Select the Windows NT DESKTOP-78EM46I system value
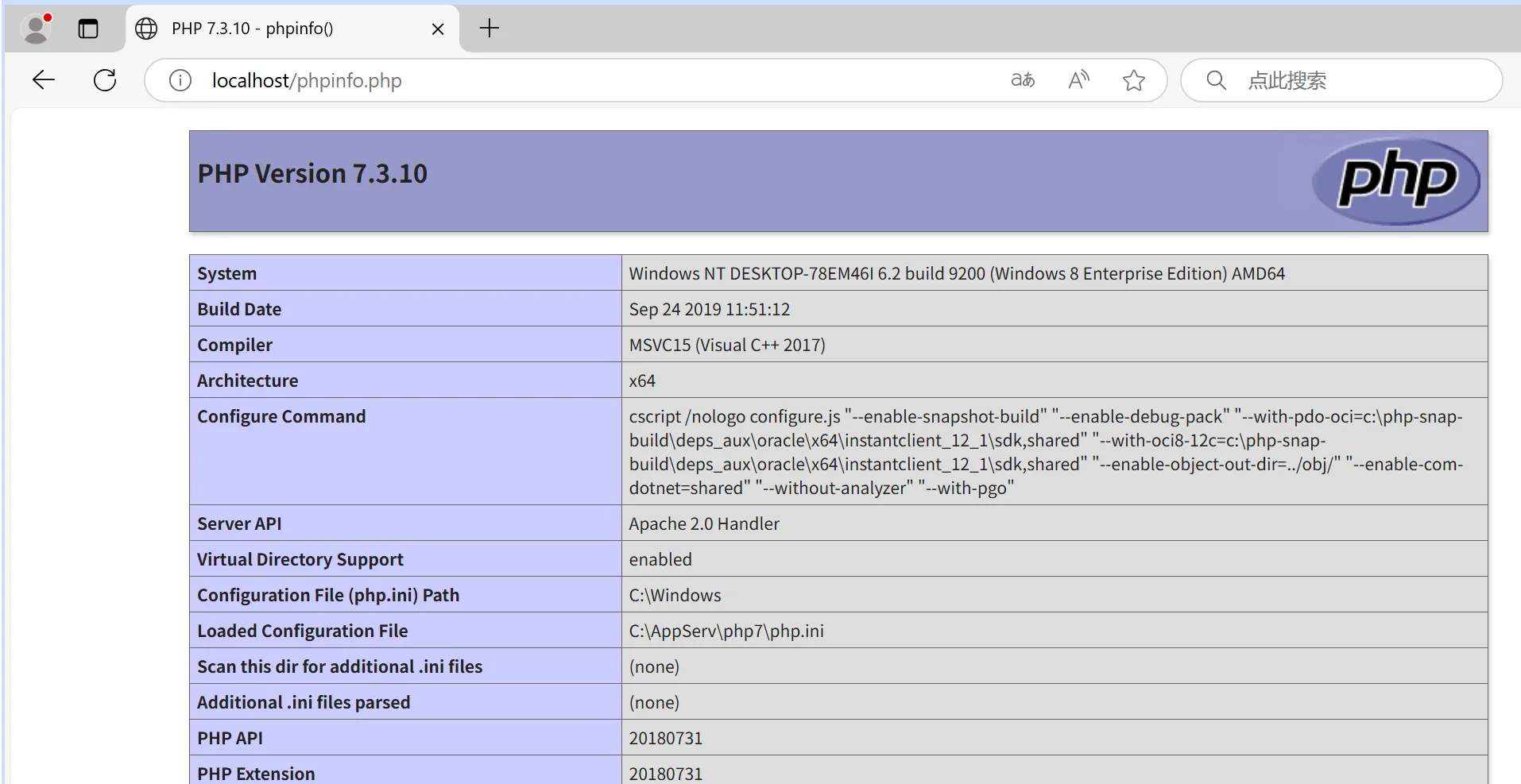 pos(957,273)
